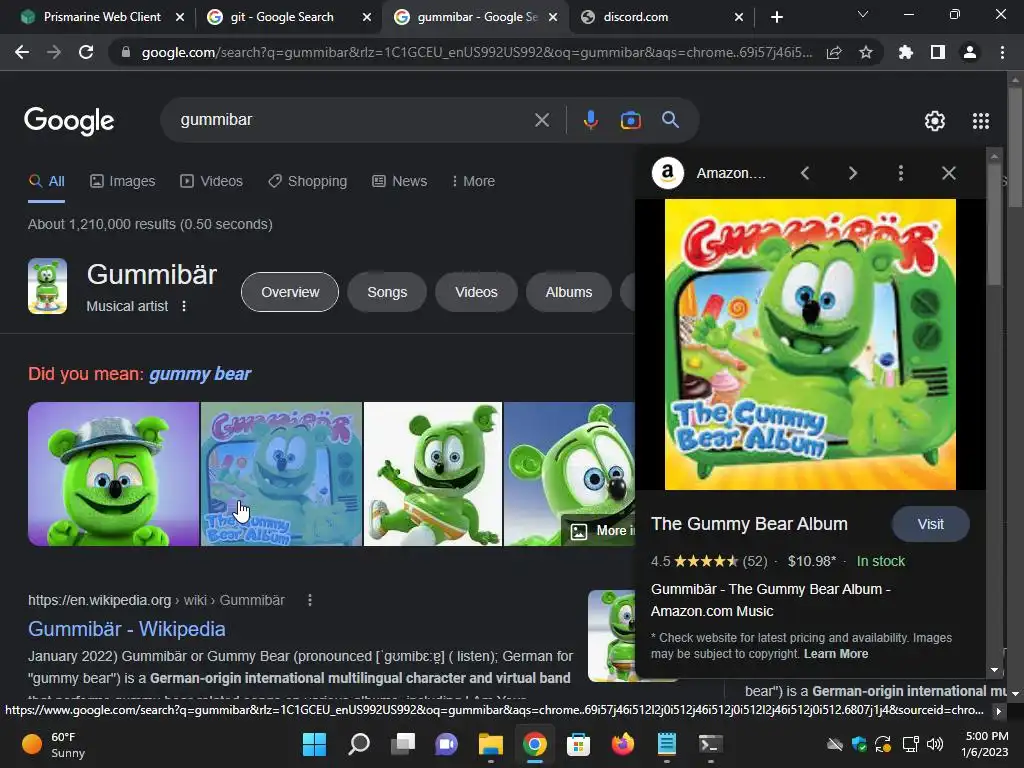1024x768 pixels.
Task: Open the tab search chevron
Action: 863,14
